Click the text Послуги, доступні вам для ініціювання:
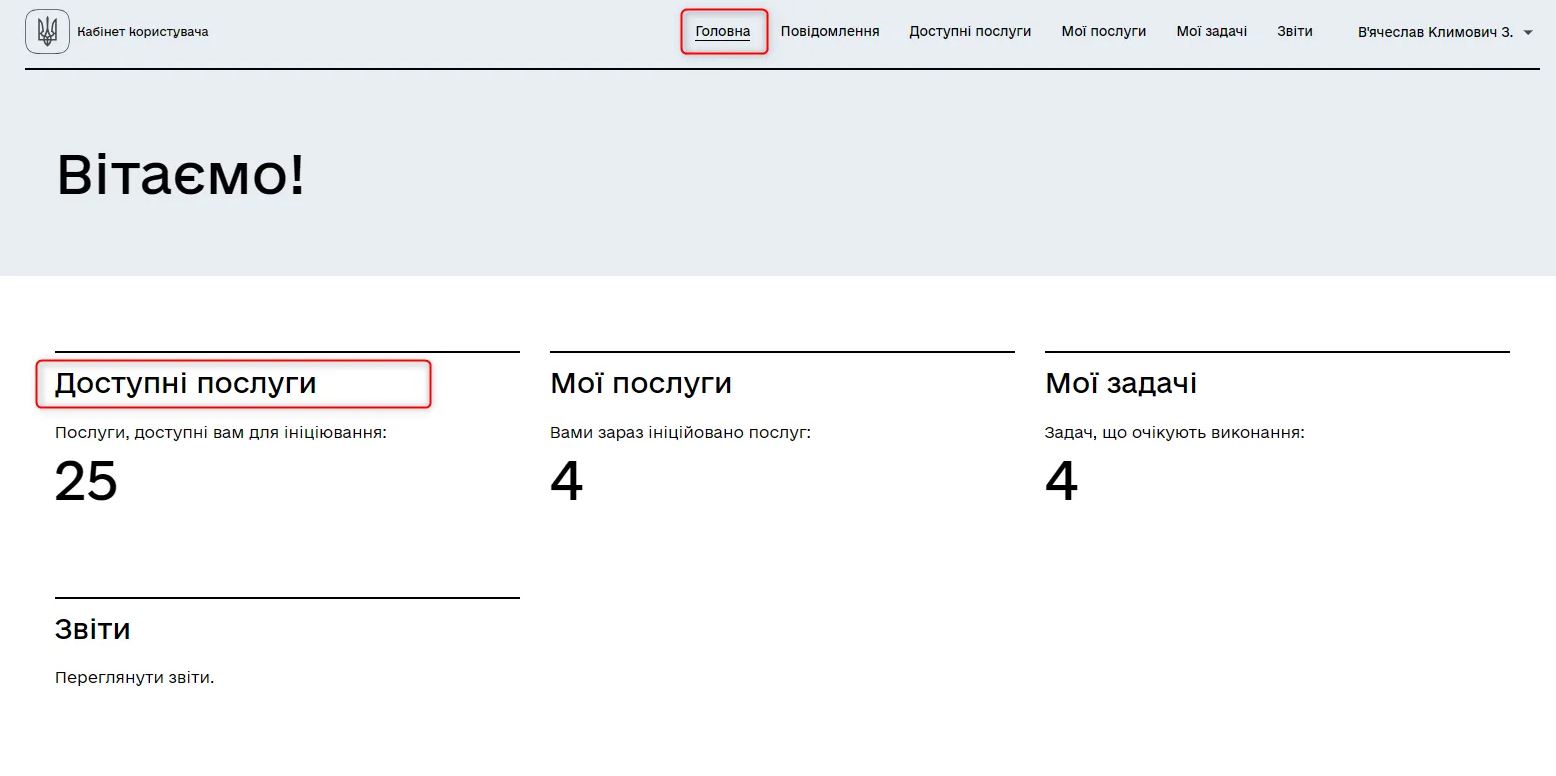This screenshot has height=776, width=1556. [x=221, y=433]
